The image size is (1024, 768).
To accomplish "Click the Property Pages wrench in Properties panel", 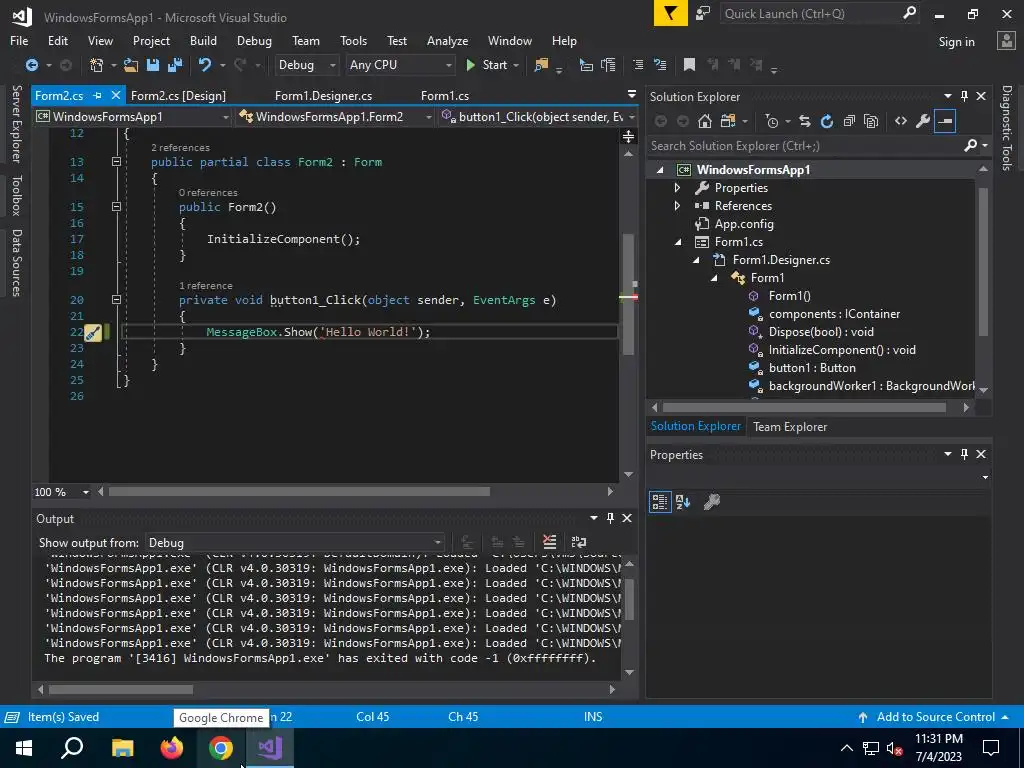I will (x=712, y=502).
